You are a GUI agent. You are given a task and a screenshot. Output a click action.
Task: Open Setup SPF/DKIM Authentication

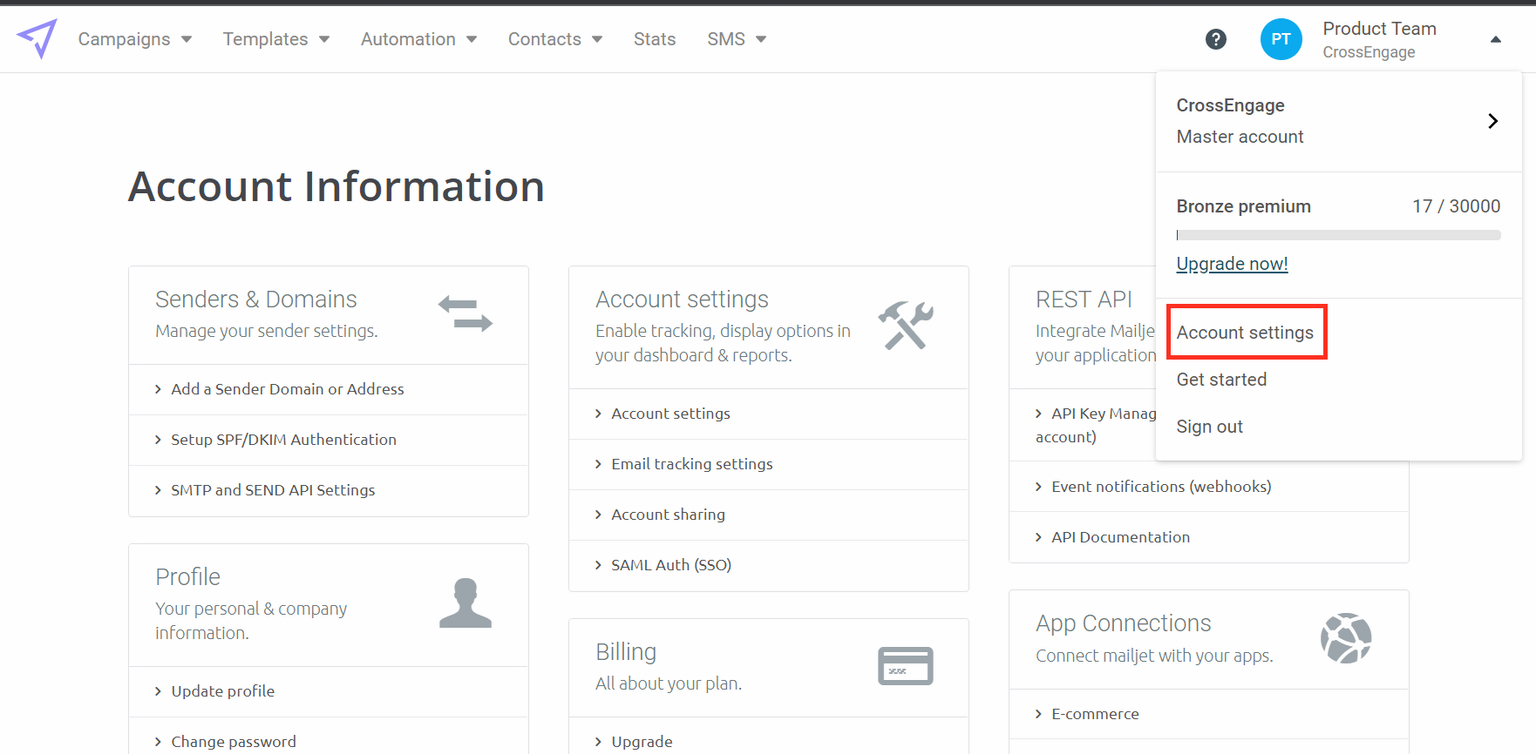tap(284, 439)
